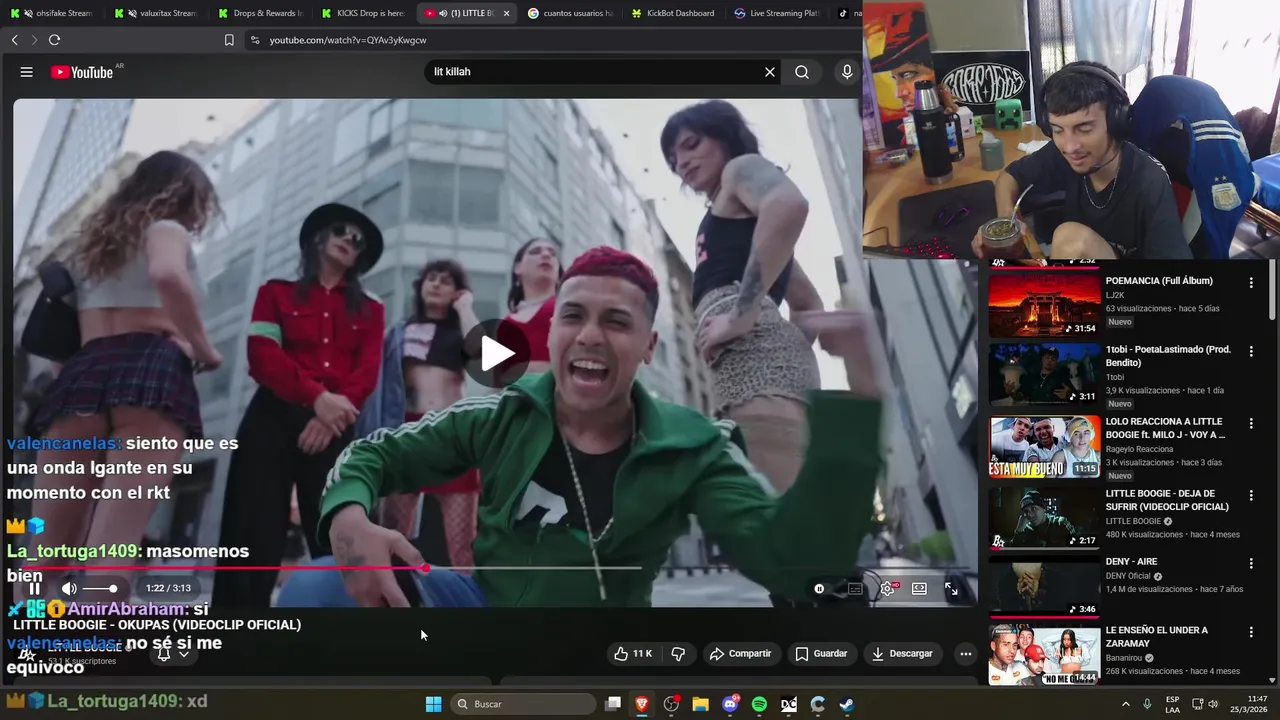
Task: Click the Descargar download button
Action: point(902,653)
